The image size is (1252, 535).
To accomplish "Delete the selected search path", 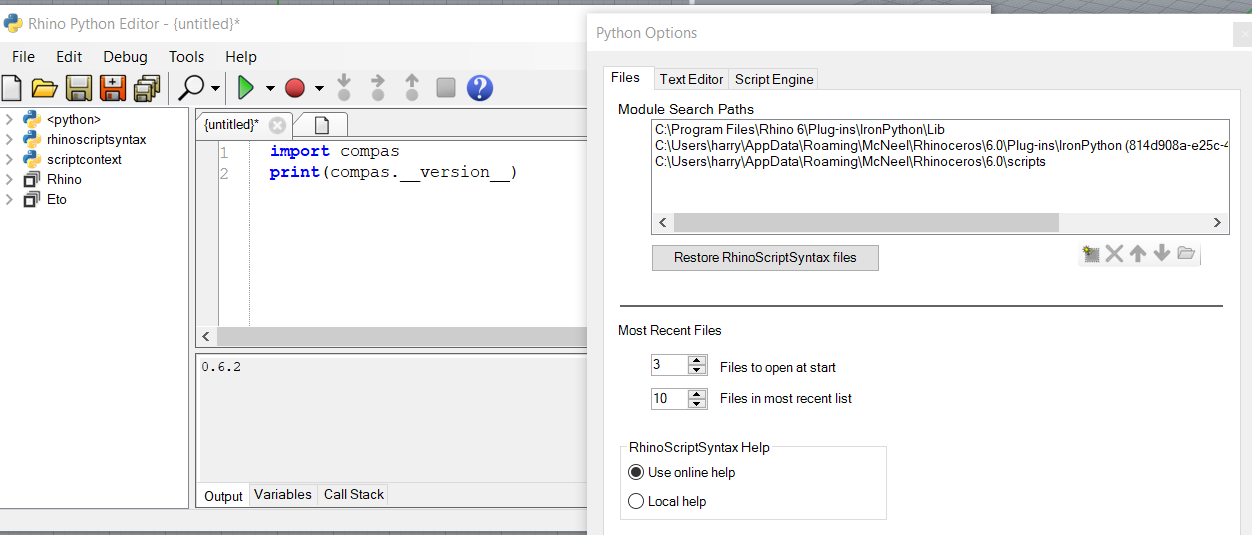I will 1114,254.
